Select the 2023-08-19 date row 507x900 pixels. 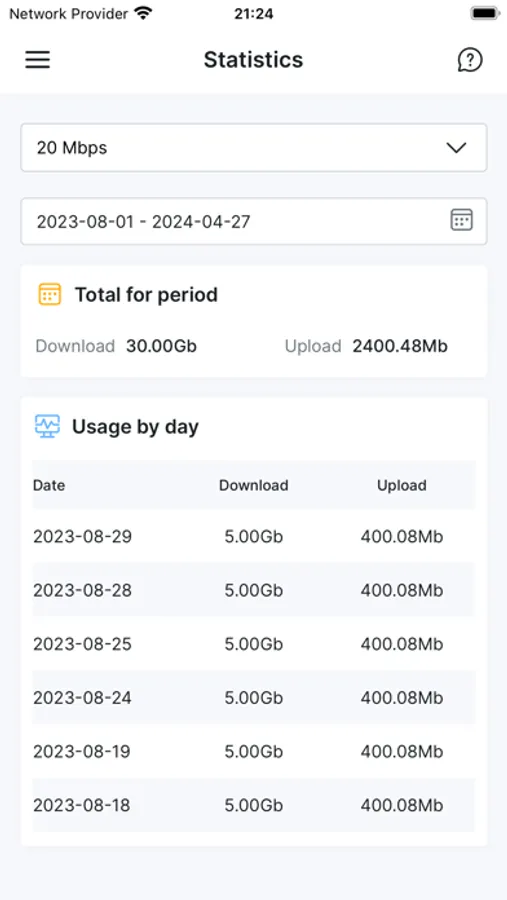pos(254,751)
